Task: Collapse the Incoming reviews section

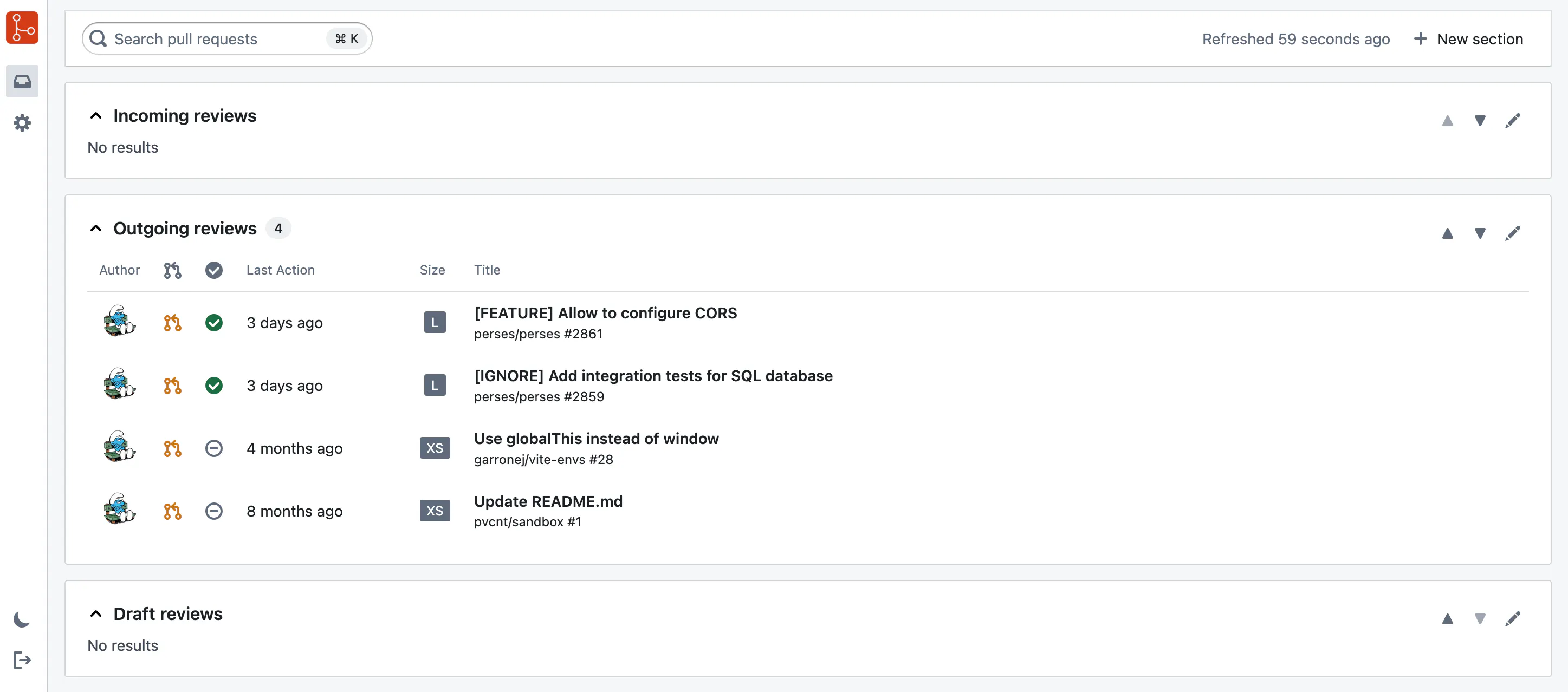Action: click(95, 115)
